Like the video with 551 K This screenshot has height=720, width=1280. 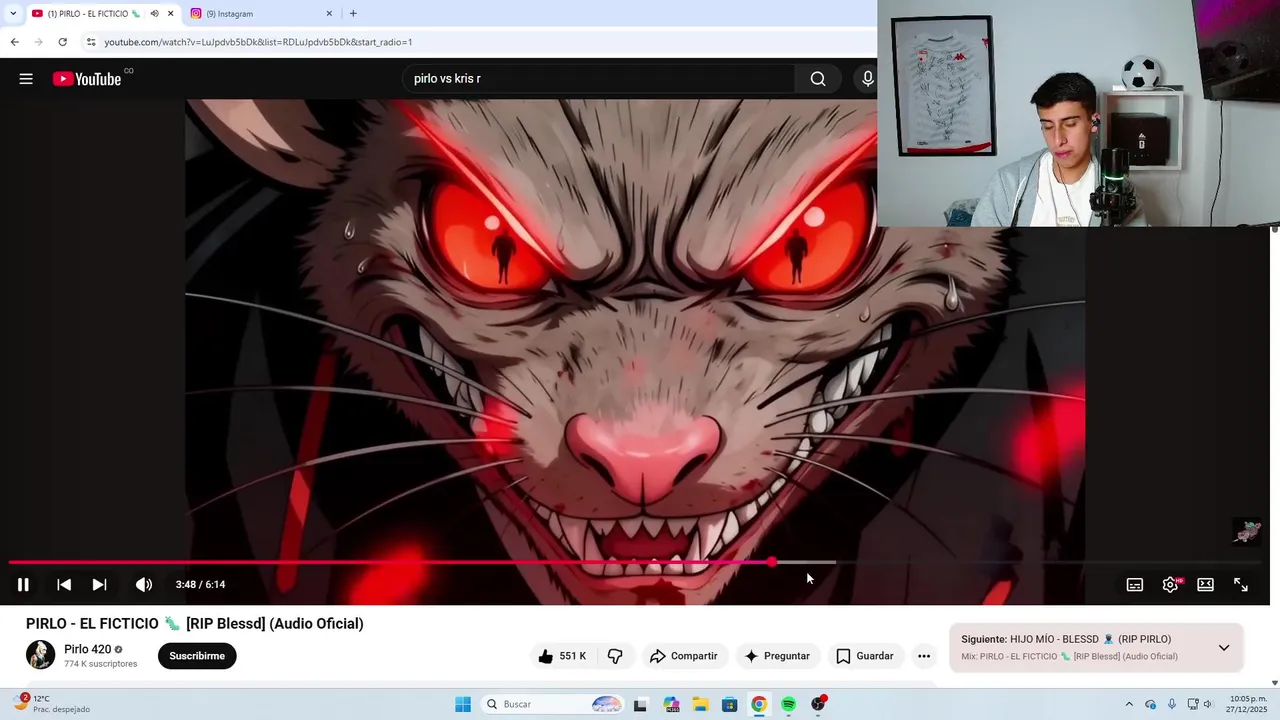pos(562,656)
